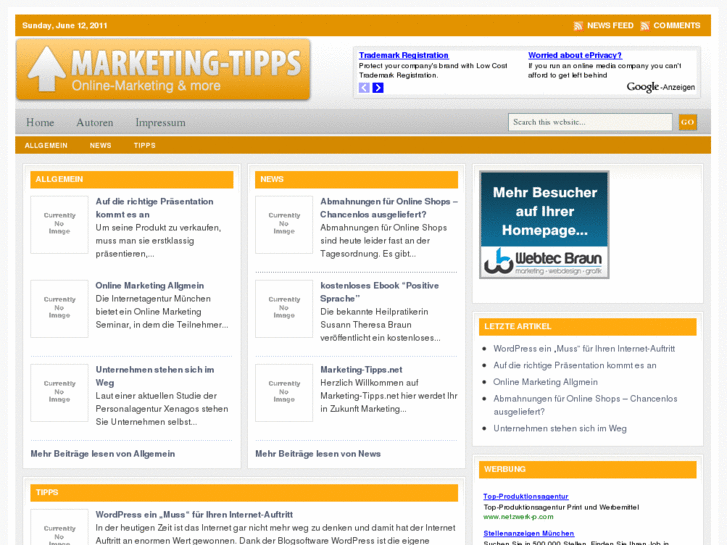Open article Auf die richtige Präsentation kommt es an

[x=154, y=208]
